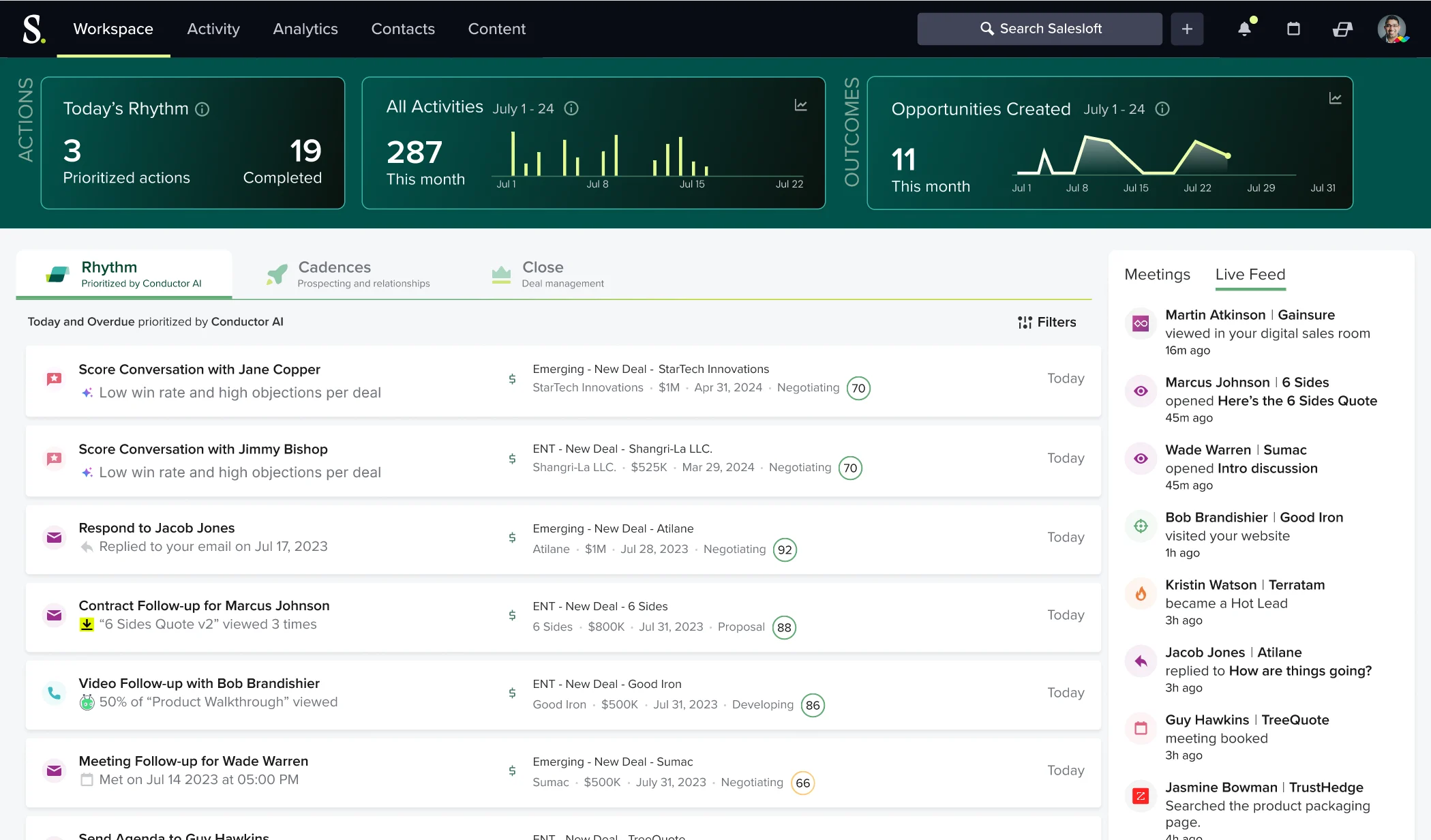1431x840 pixels.
Task: Click "Emerging - New Deal - StarTech Innovations"
Action: point(651,370)
